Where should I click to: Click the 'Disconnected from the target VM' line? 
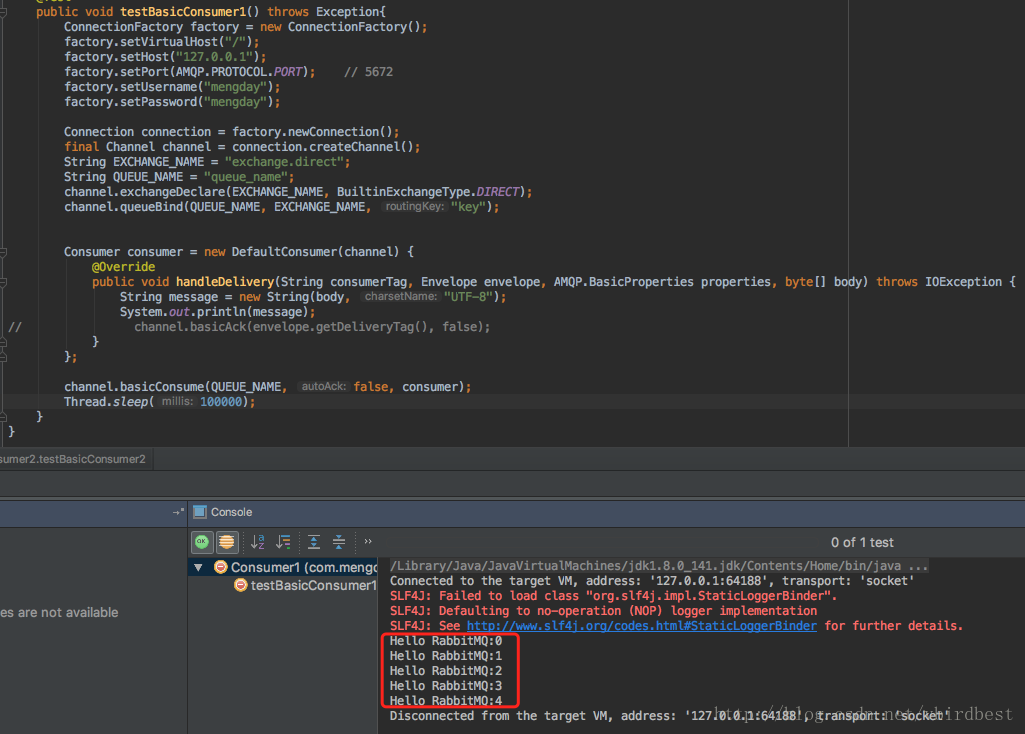click(x=668, y=716)
